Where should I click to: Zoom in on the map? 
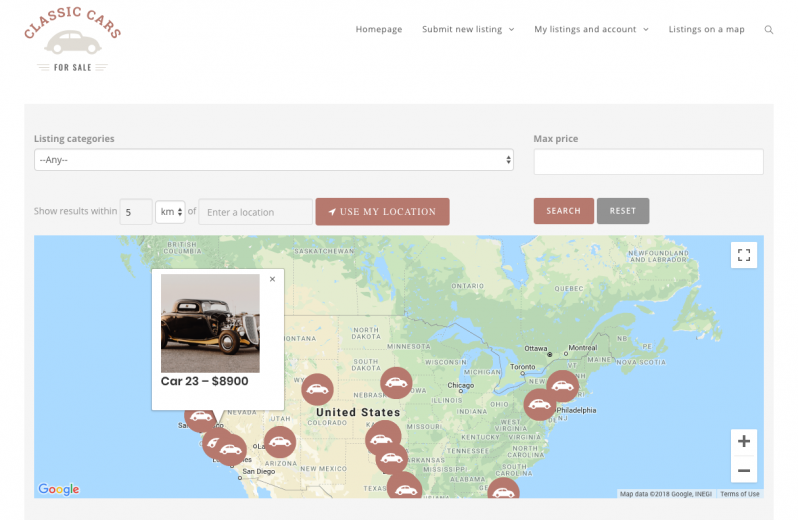(744, 441)
